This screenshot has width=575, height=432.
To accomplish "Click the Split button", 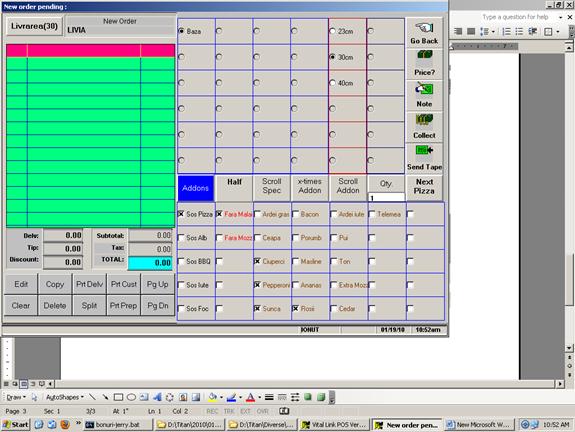I will click(x=89, y=305).
